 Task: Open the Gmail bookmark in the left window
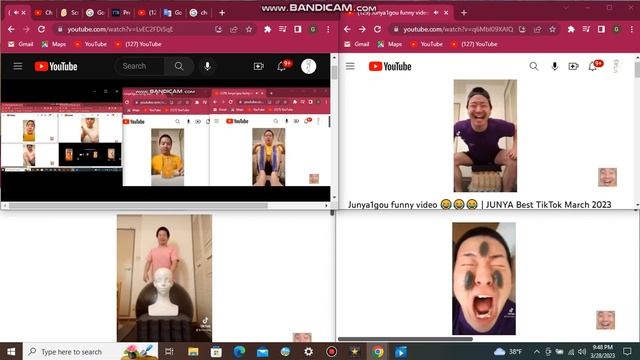pos(21,44)
